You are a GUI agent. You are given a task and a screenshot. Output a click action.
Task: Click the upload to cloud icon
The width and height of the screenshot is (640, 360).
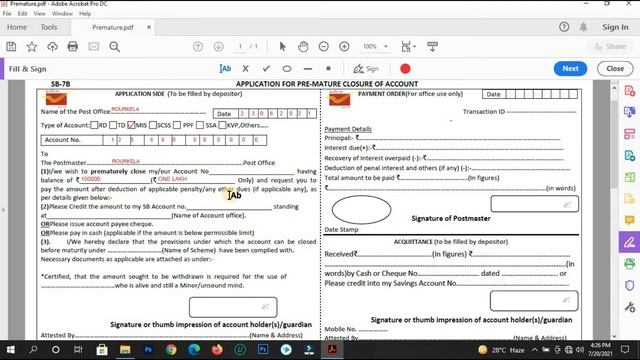click(x=52, y=47)
